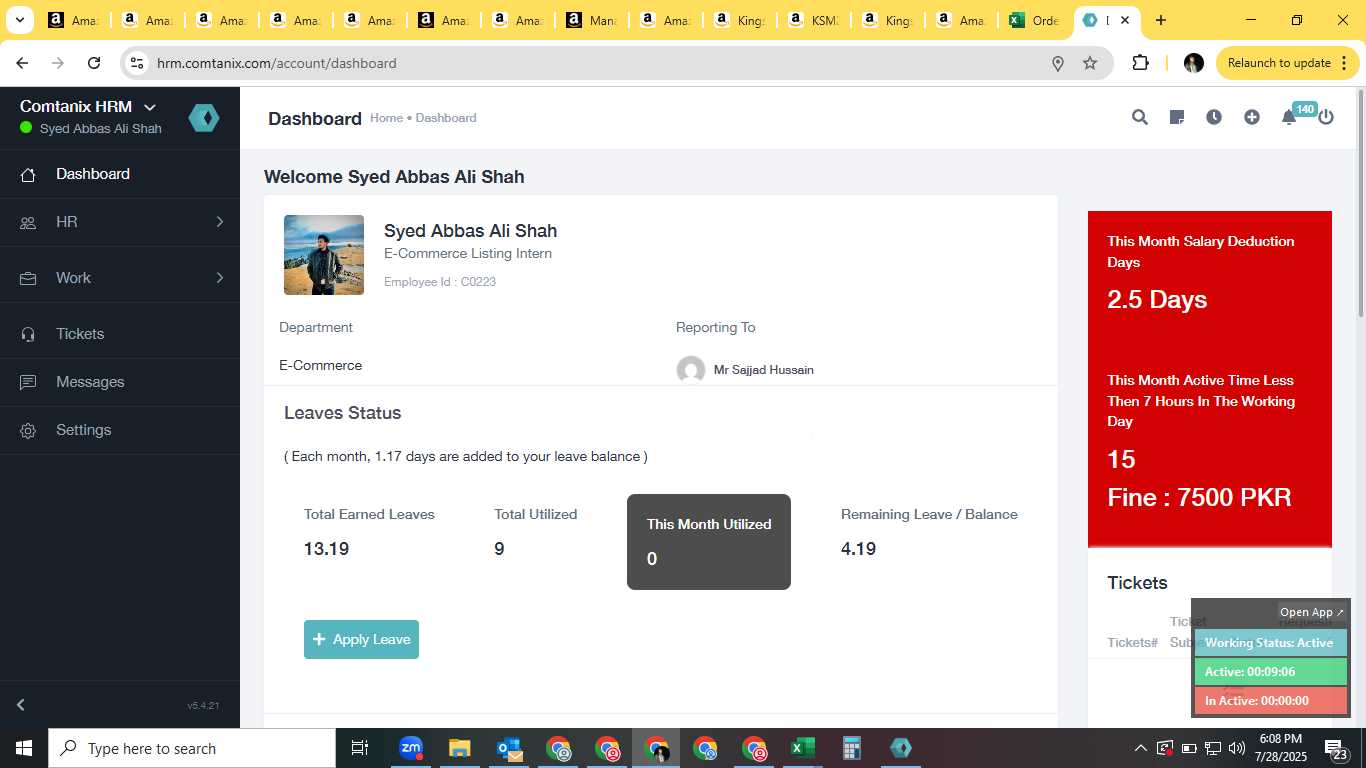Close the current Comtanix browser tab
The height and width of the screenshot is (768, 1366).
(1125, 20)
